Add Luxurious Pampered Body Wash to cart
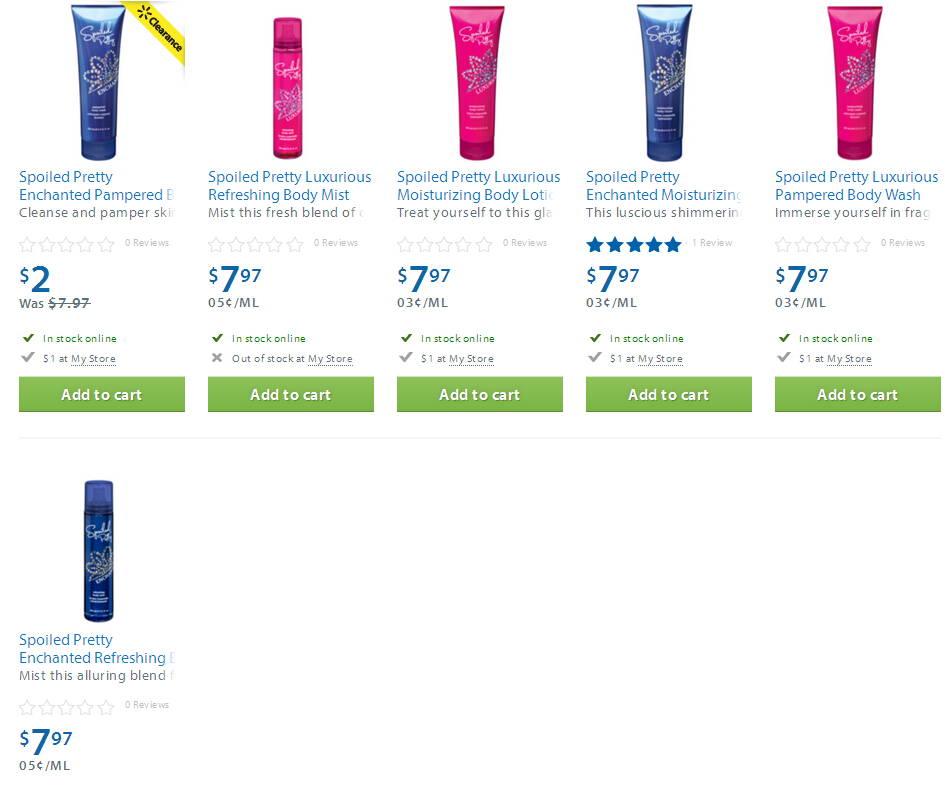This screenshot has height=789, width=945. 858,394
